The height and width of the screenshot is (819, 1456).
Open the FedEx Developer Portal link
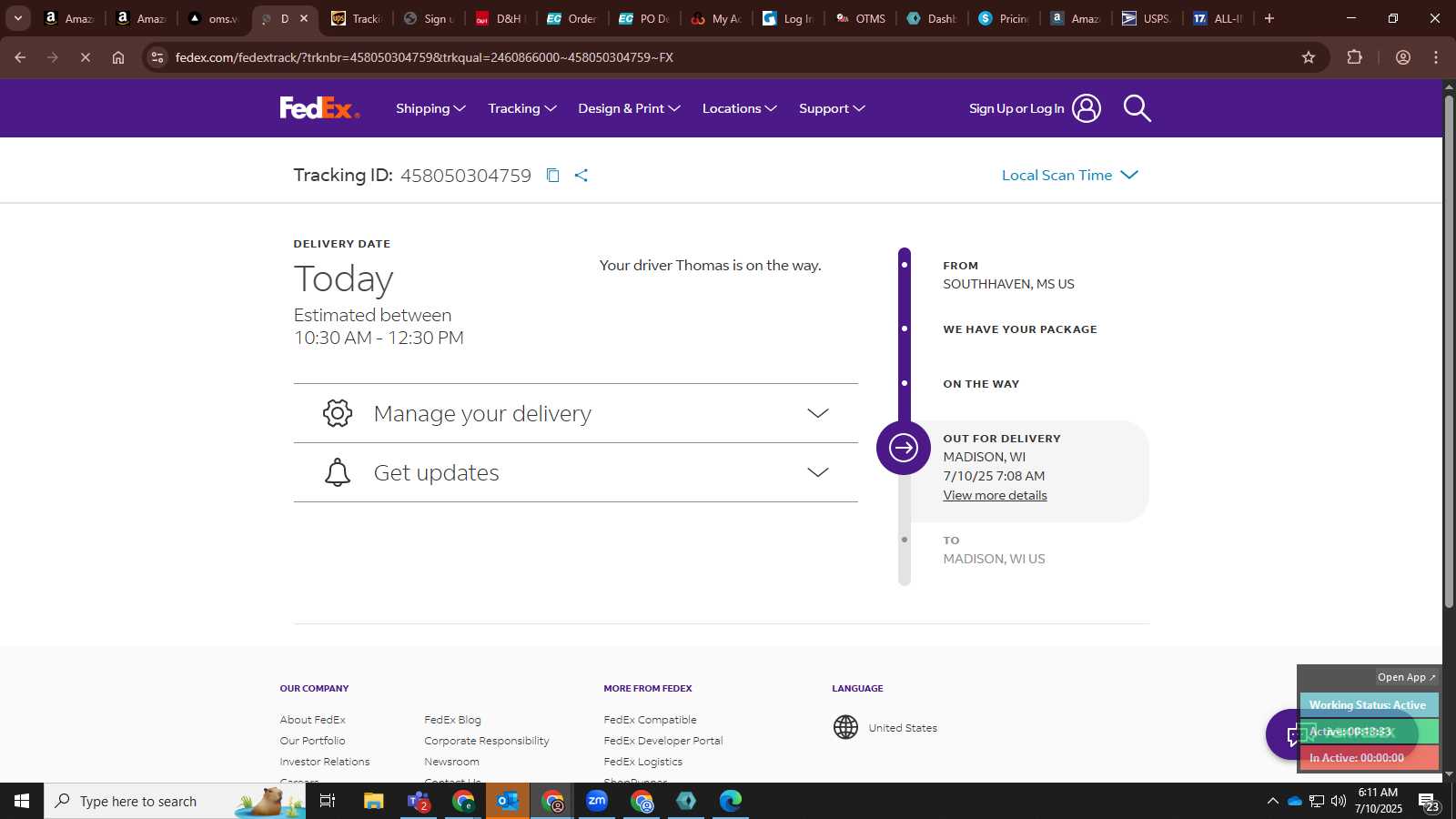pos(663,741)
